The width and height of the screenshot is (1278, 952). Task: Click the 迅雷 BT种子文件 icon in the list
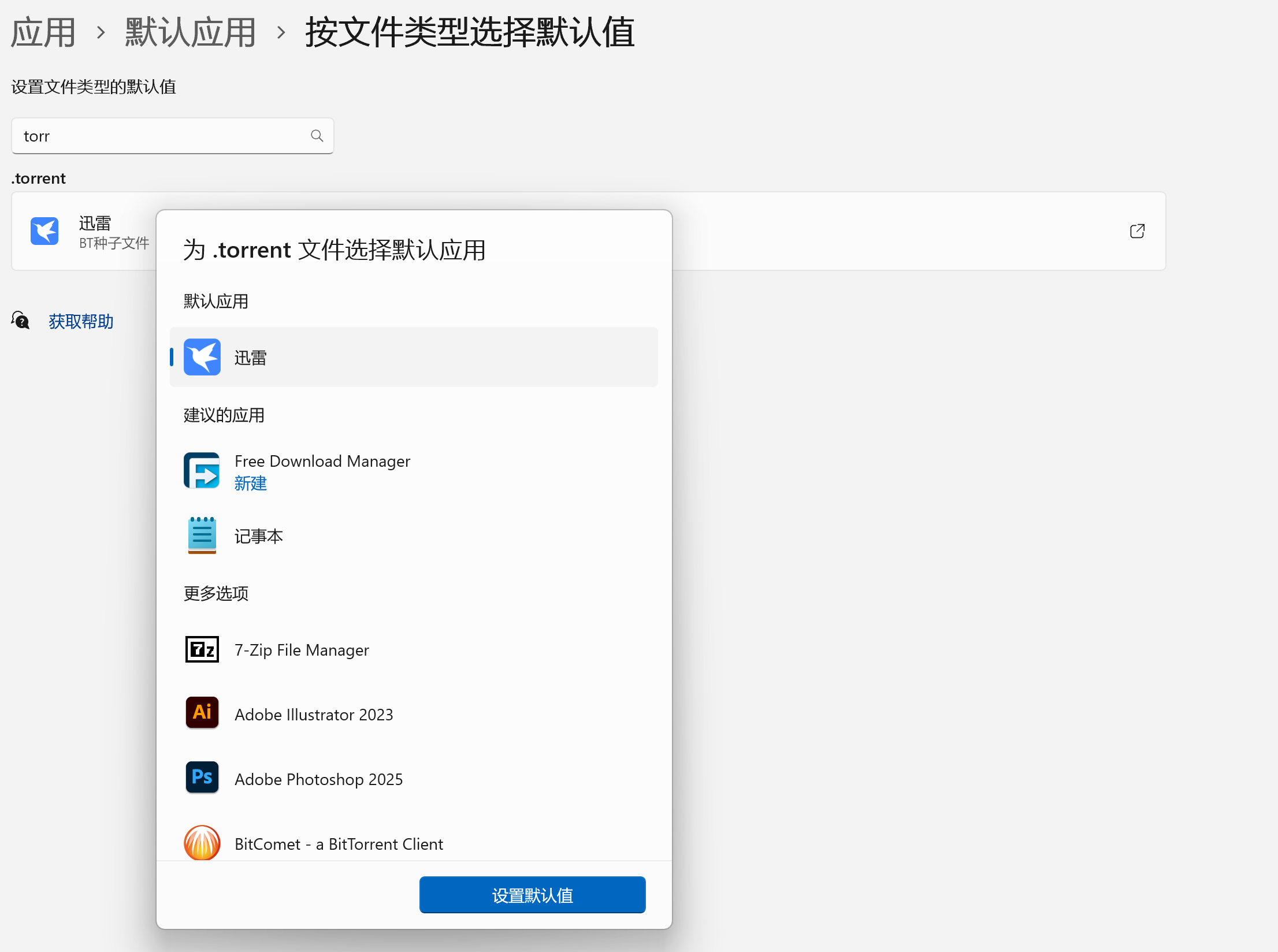(44, 230)
